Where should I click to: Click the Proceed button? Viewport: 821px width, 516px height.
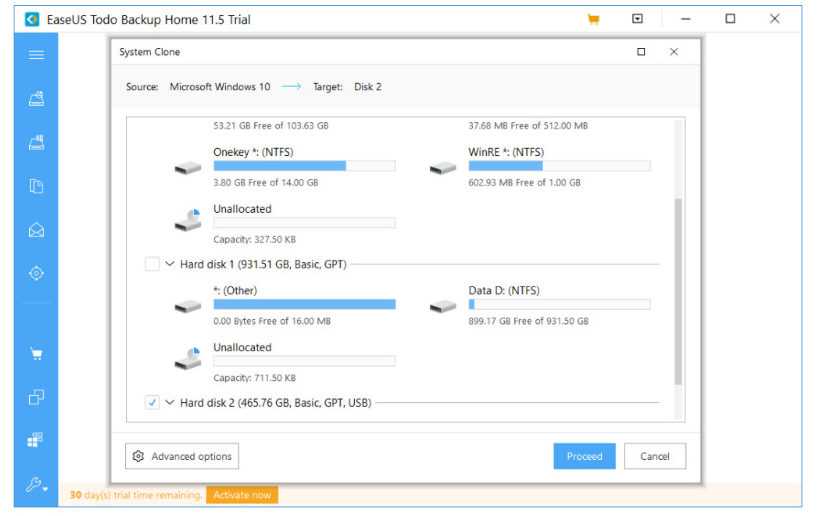[584, 456]
